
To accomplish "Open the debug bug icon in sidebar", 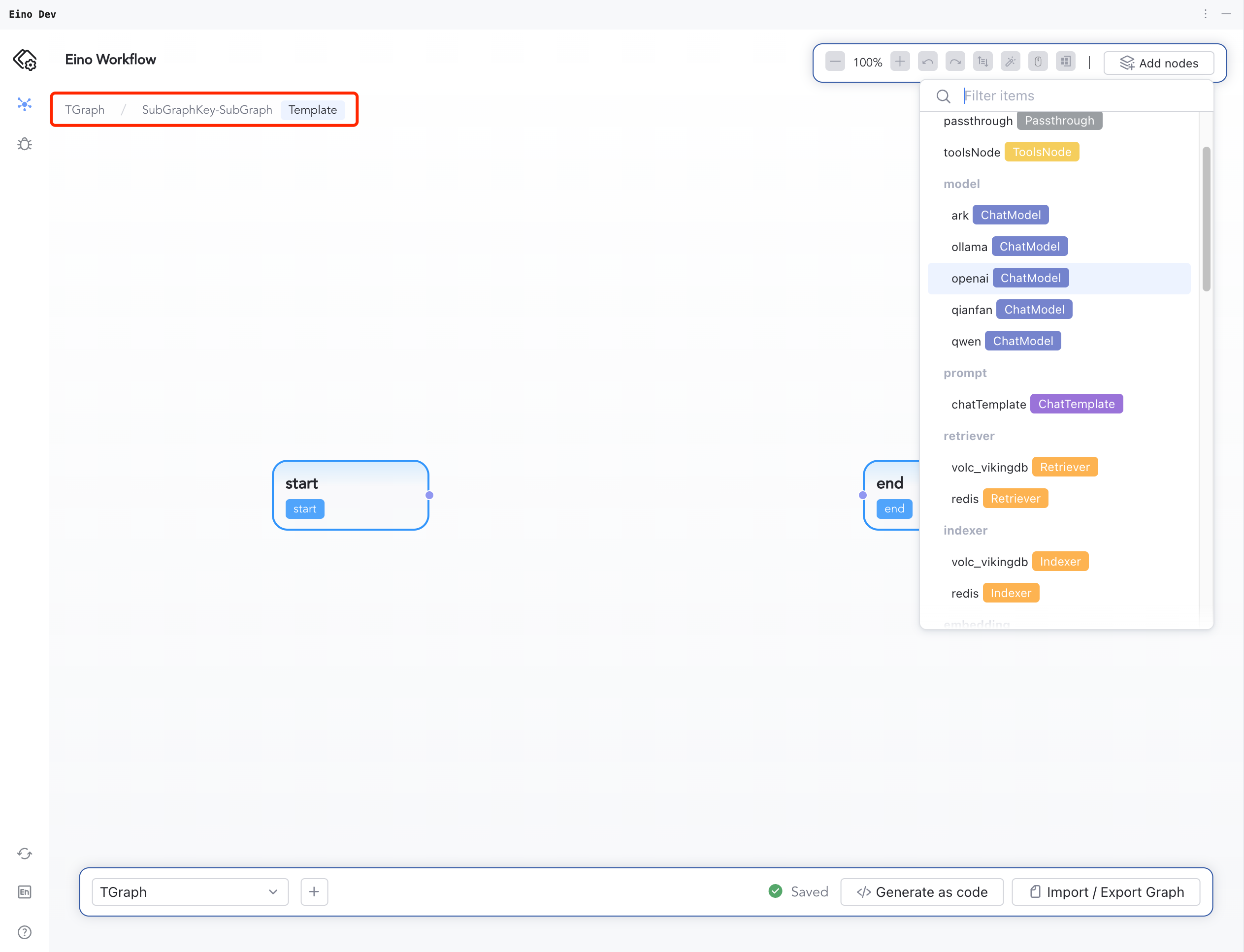I will pyautogui.click(x=25, y=145).
